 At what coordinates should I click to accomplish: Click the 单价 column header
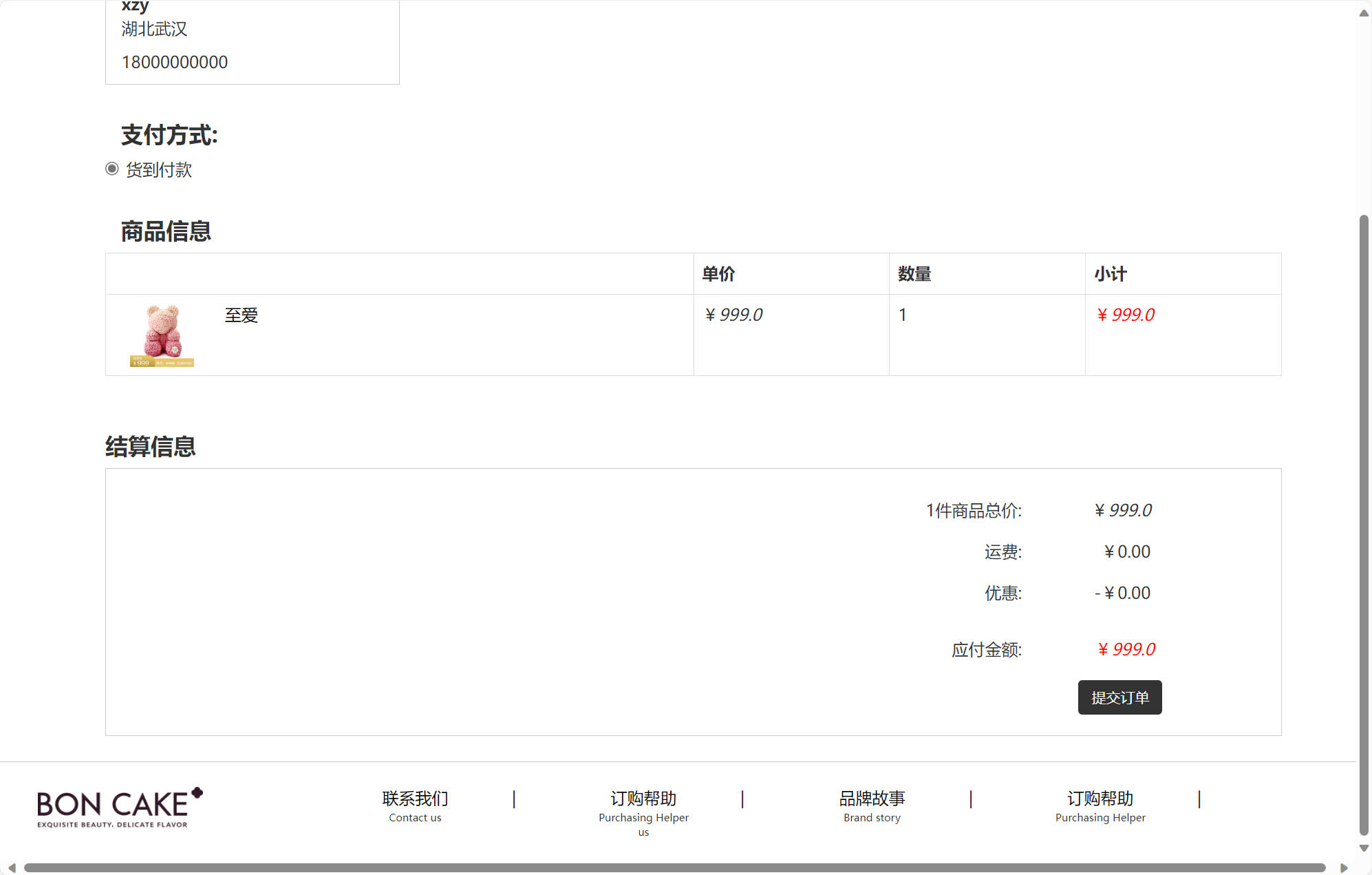[x=718, y=274]
